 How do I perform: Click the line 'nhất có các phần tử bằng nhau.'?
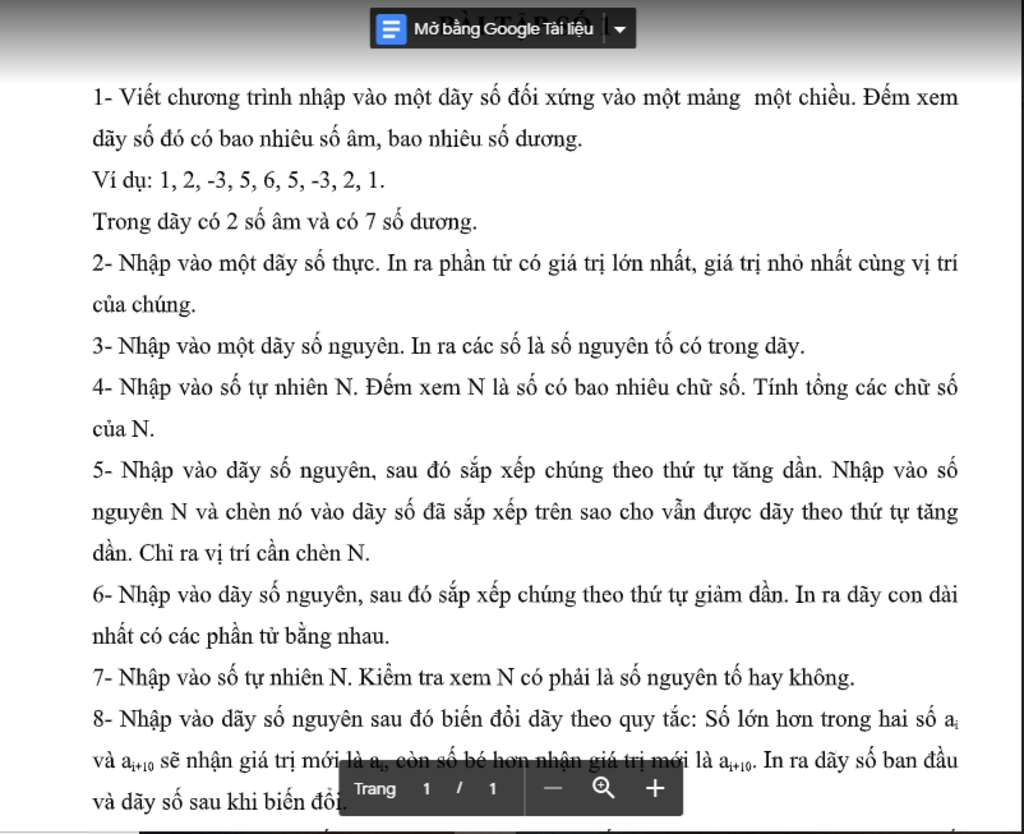[240, 636]
